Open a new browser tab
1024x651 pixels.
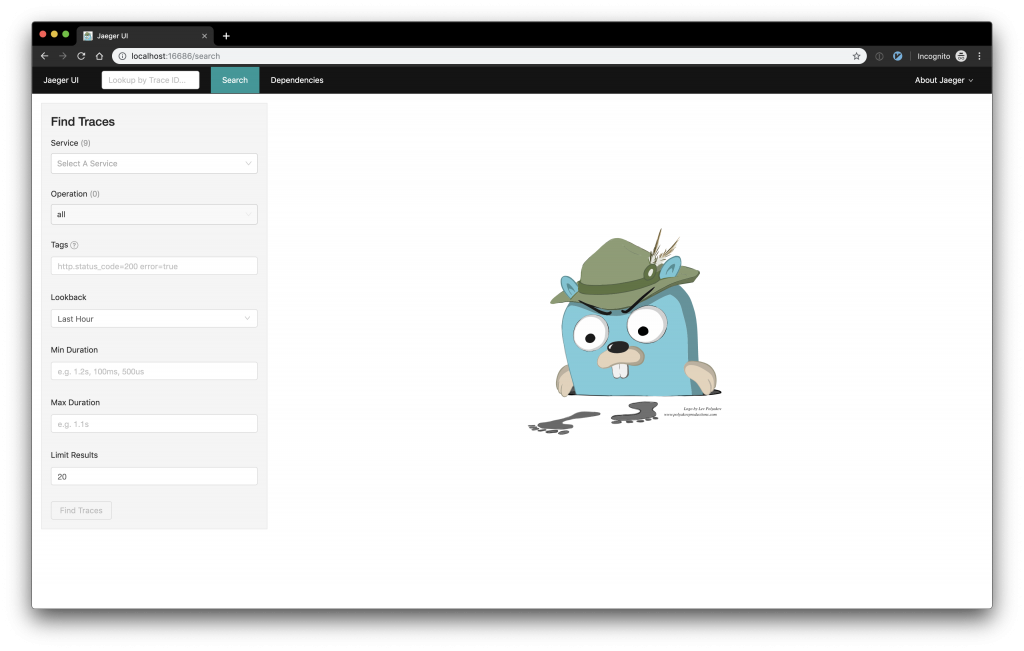226,36
